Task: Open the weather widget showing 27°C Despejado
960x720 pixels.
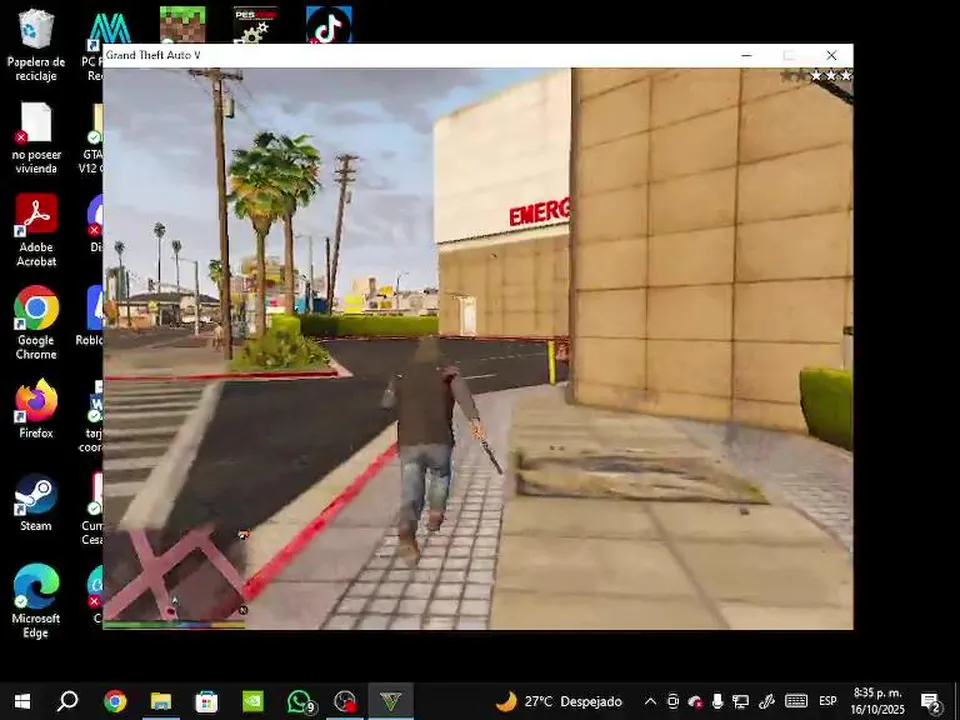Action: (558, 702)
